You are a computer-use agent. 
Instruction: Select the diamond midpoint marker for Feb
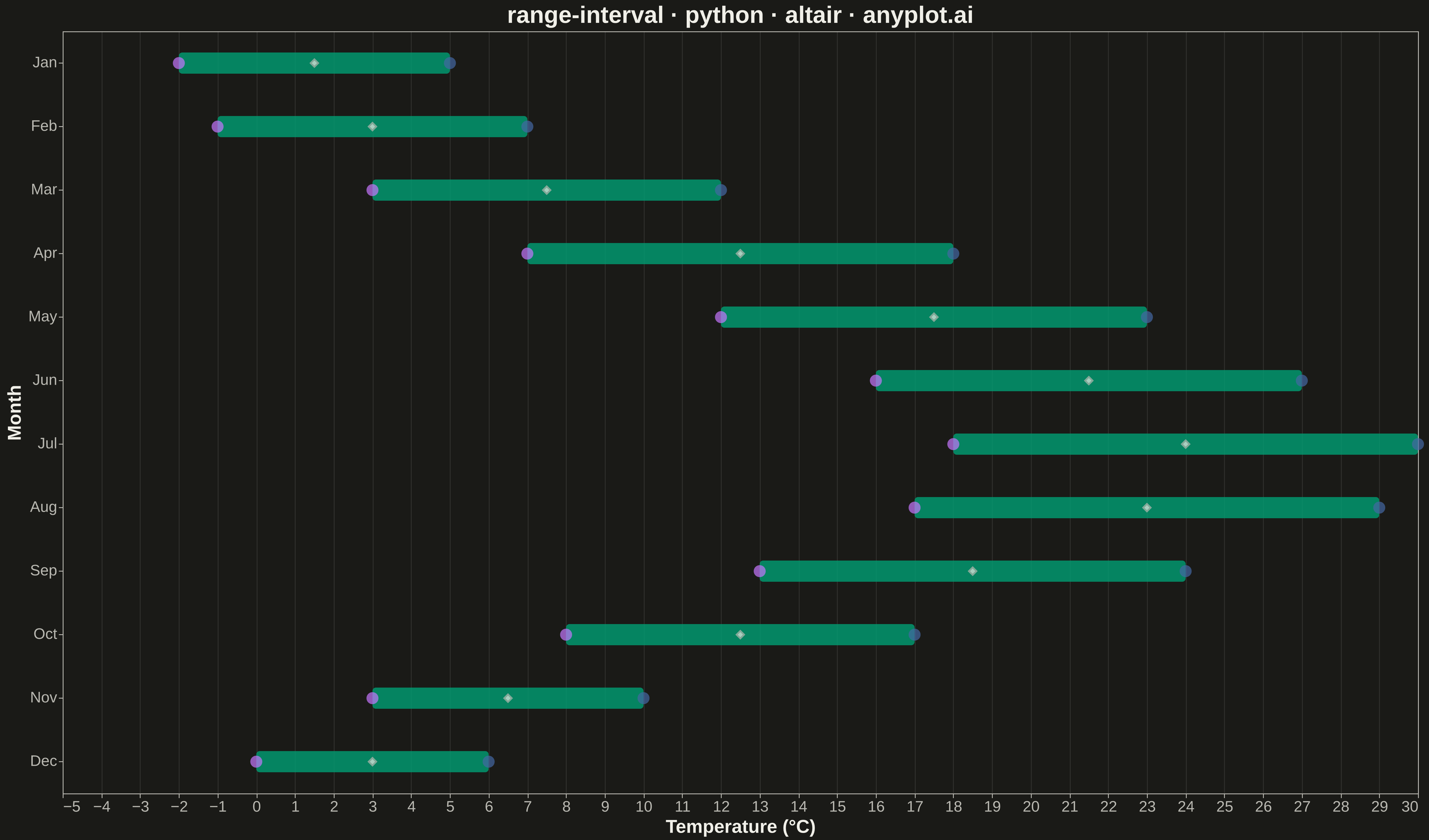372,126
